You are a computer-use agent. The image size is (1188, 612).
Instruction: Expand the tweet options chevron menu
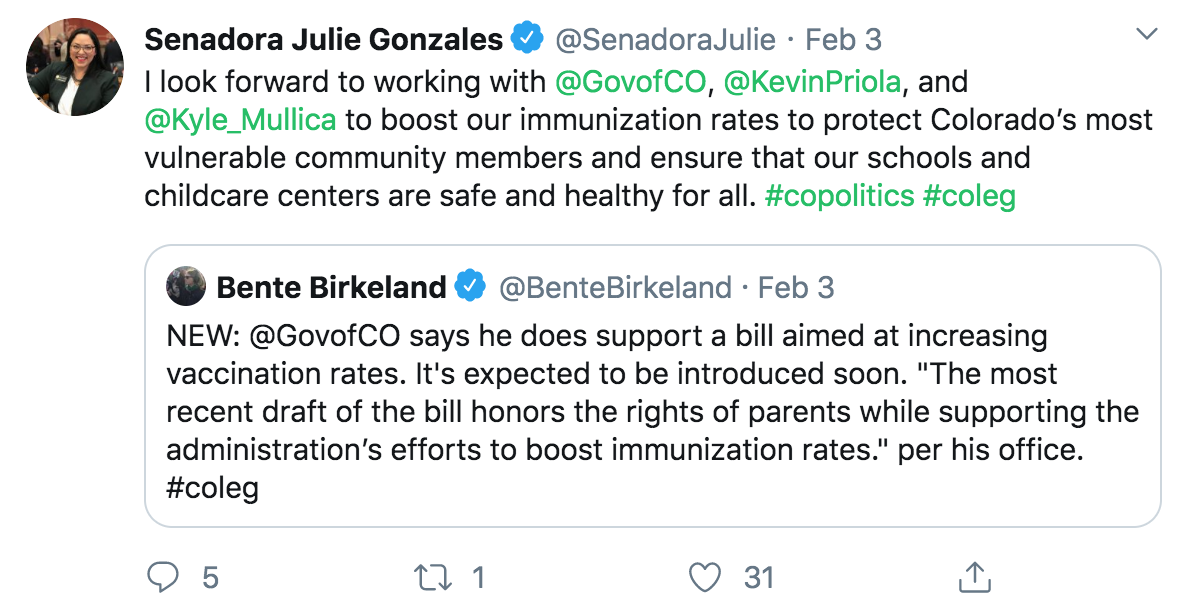coord(1147,35)
